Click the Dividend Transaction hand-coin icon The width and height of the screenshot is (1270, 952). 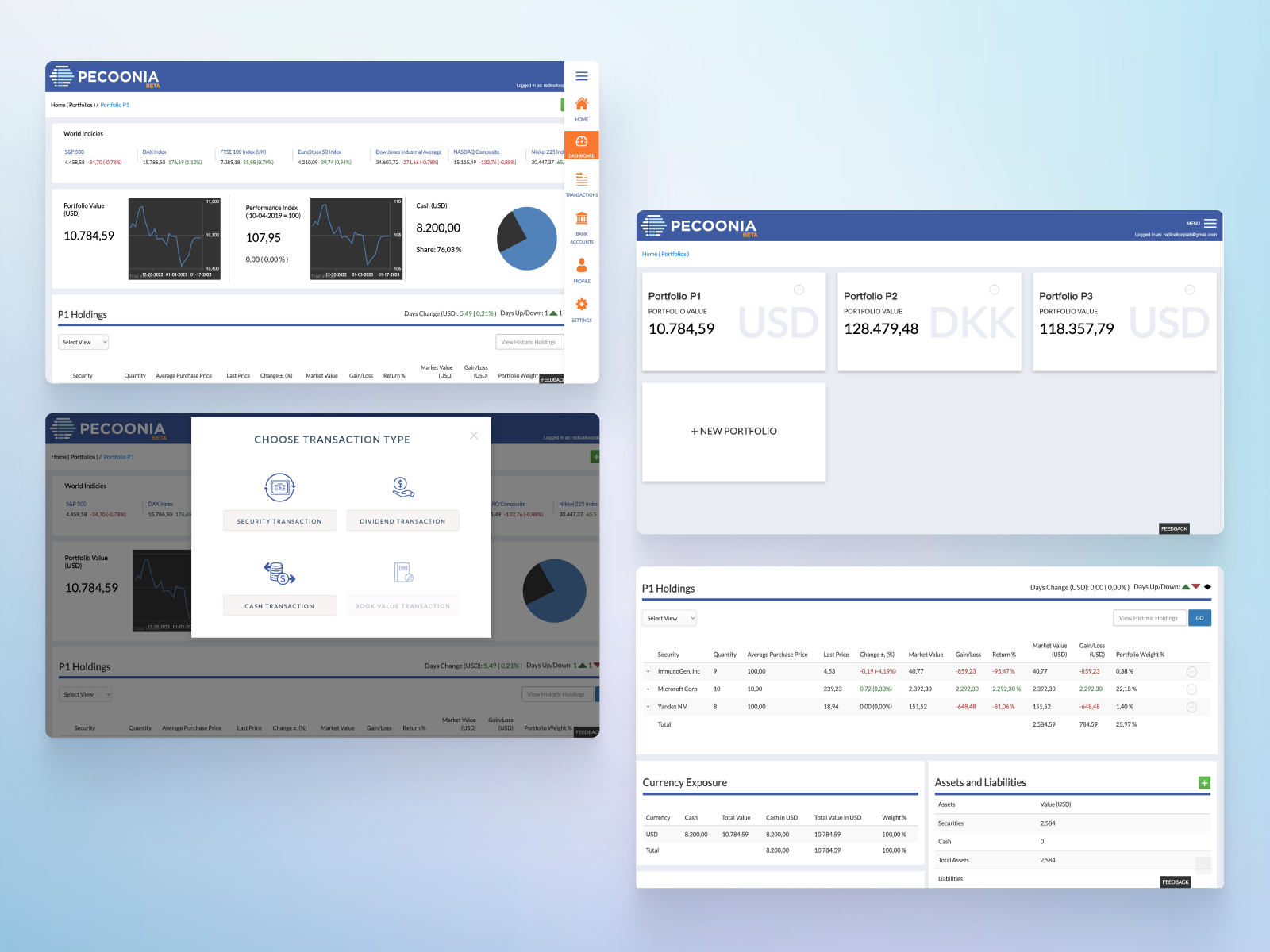(x=403, y=487)
